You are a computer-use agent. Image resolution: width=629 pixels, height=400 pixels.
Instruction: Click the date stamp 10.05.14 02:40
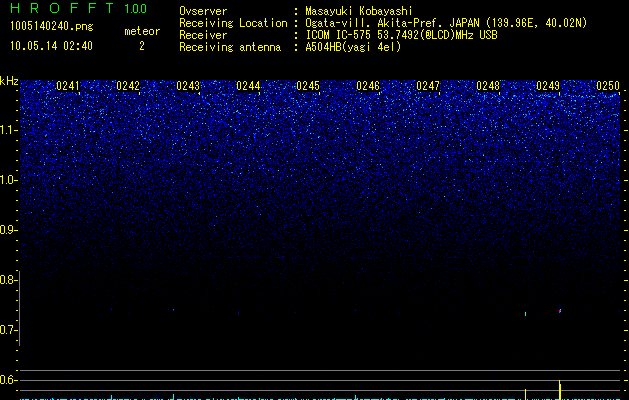tap(51, 46)
